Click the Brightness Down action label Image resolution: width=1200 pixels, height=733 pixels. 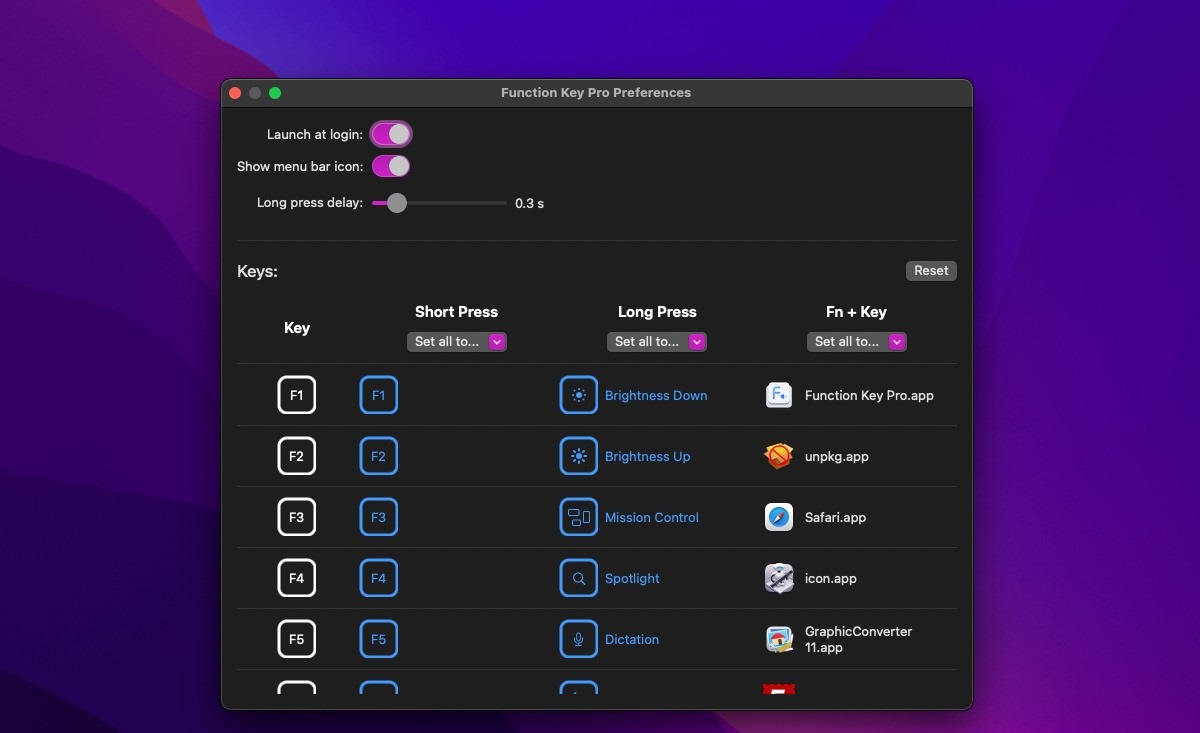tap(656, 395)
